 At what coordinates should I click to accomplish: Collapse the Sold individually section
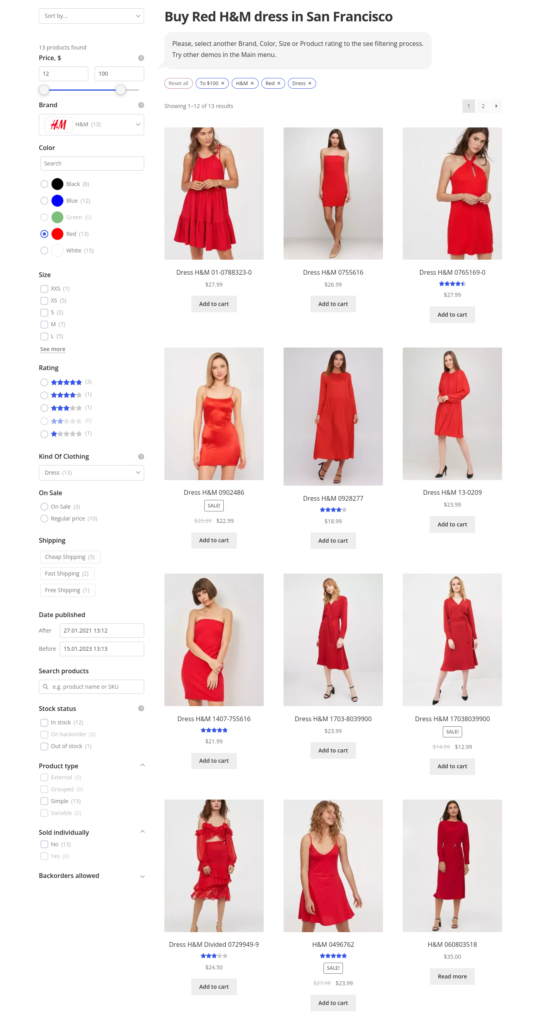142,832
